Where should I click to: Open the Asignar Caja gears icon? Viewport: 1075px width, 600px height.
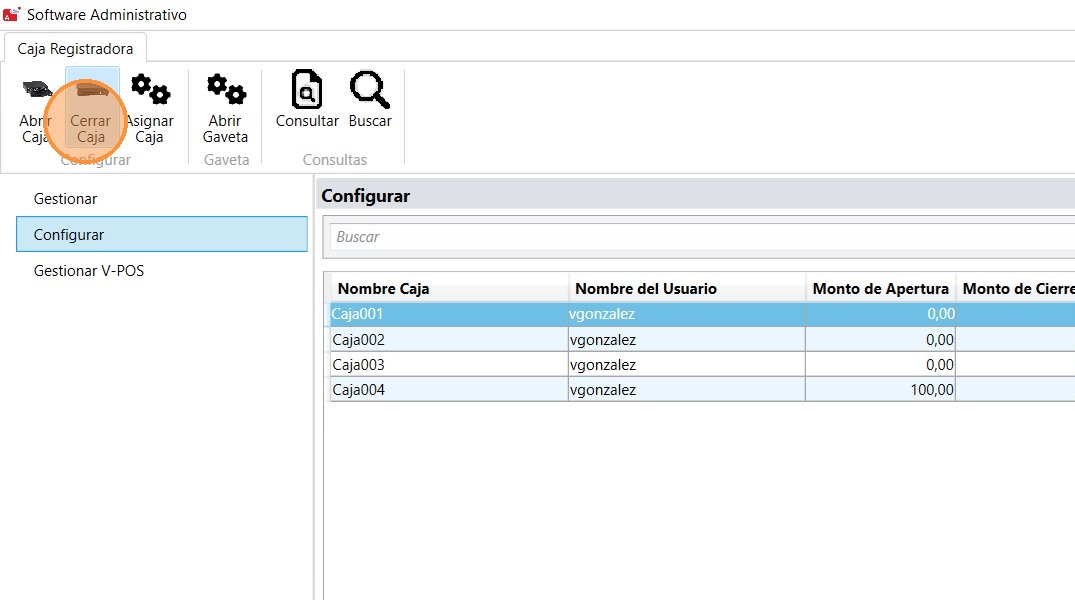click(x=150, y=90)
